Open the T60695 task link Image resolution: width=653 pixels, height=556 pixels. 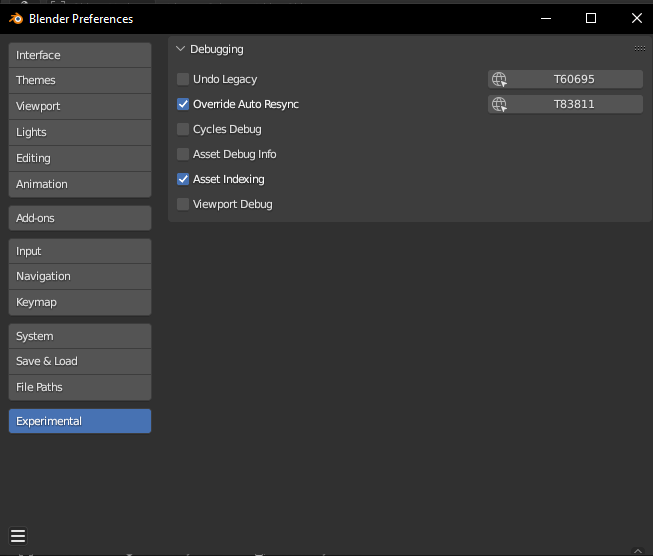(574, 79)
